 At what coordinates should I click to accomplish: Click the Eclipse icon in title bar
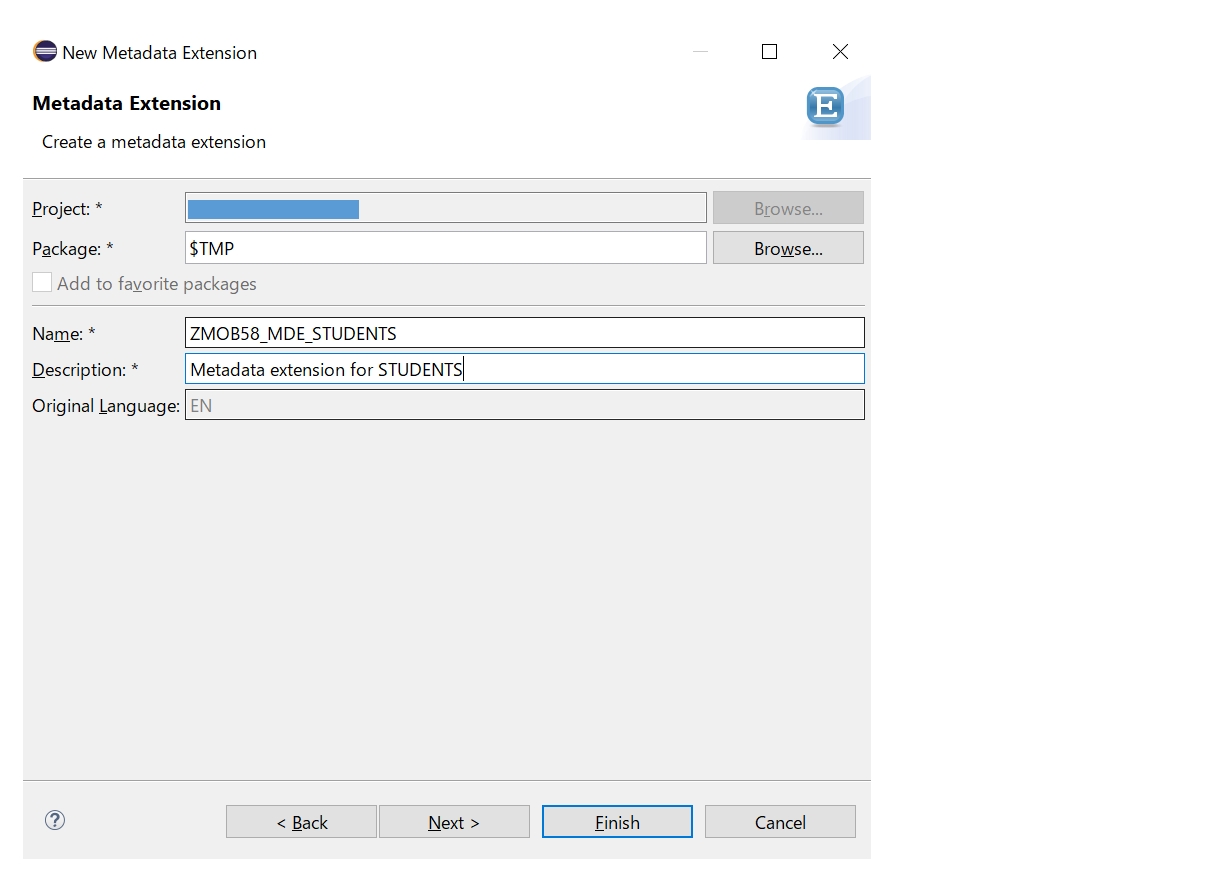pyautogui.click(x=45, y=52)
